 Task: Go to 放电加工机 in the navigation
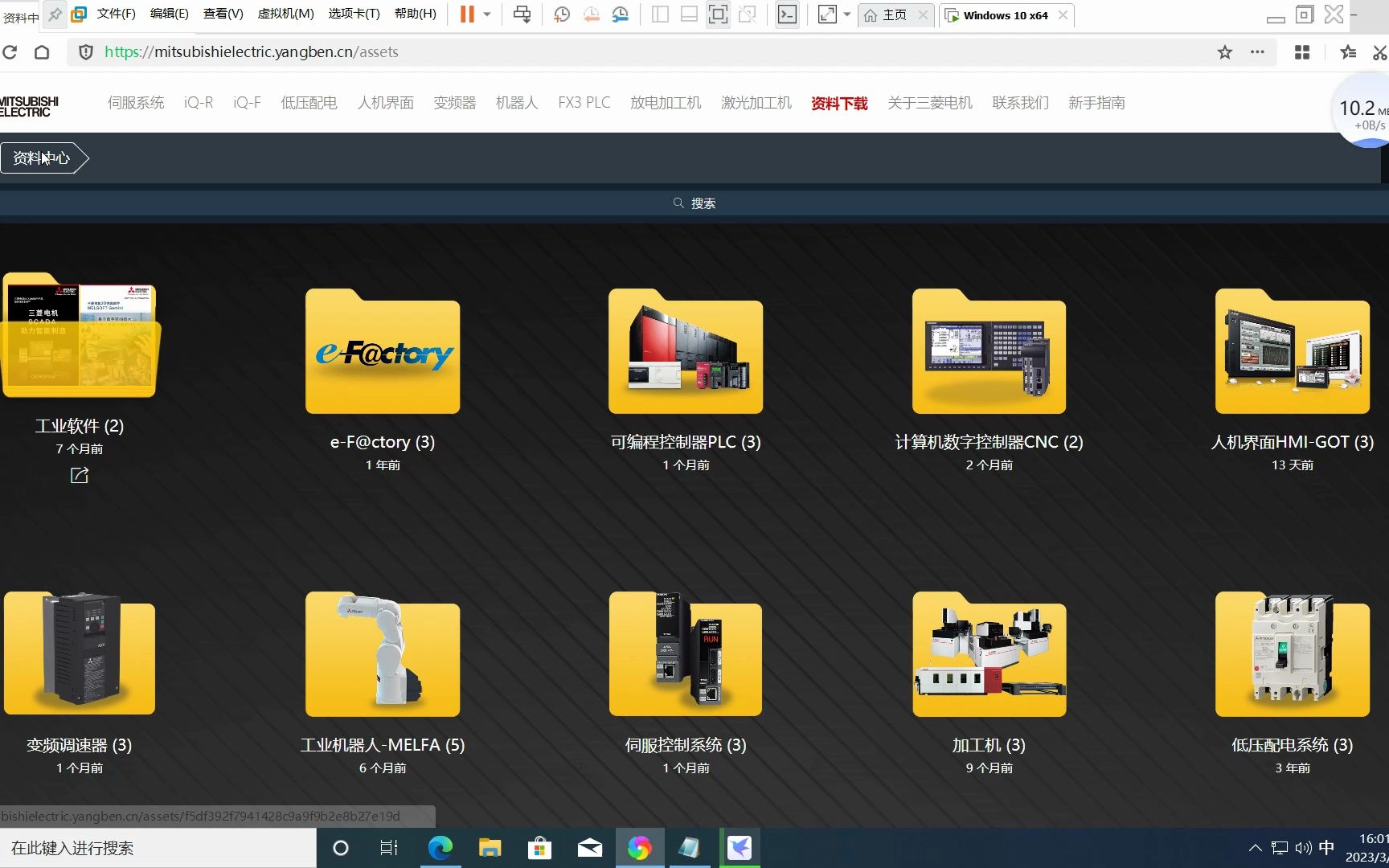(666, 103)
